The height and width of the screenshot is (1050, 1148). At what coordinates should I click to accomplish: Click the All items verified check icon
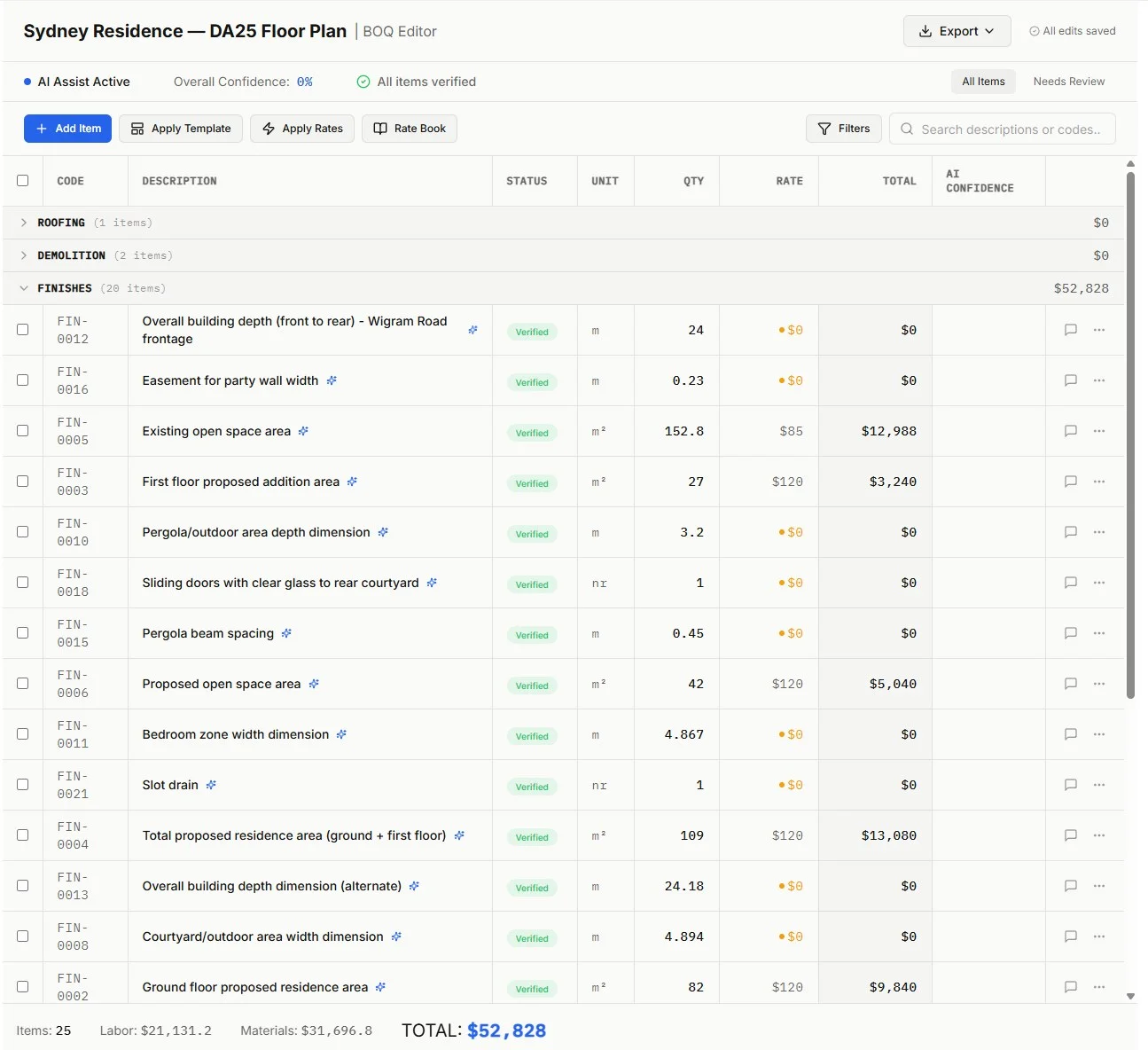pyautogui.click(x=363, y=82)
